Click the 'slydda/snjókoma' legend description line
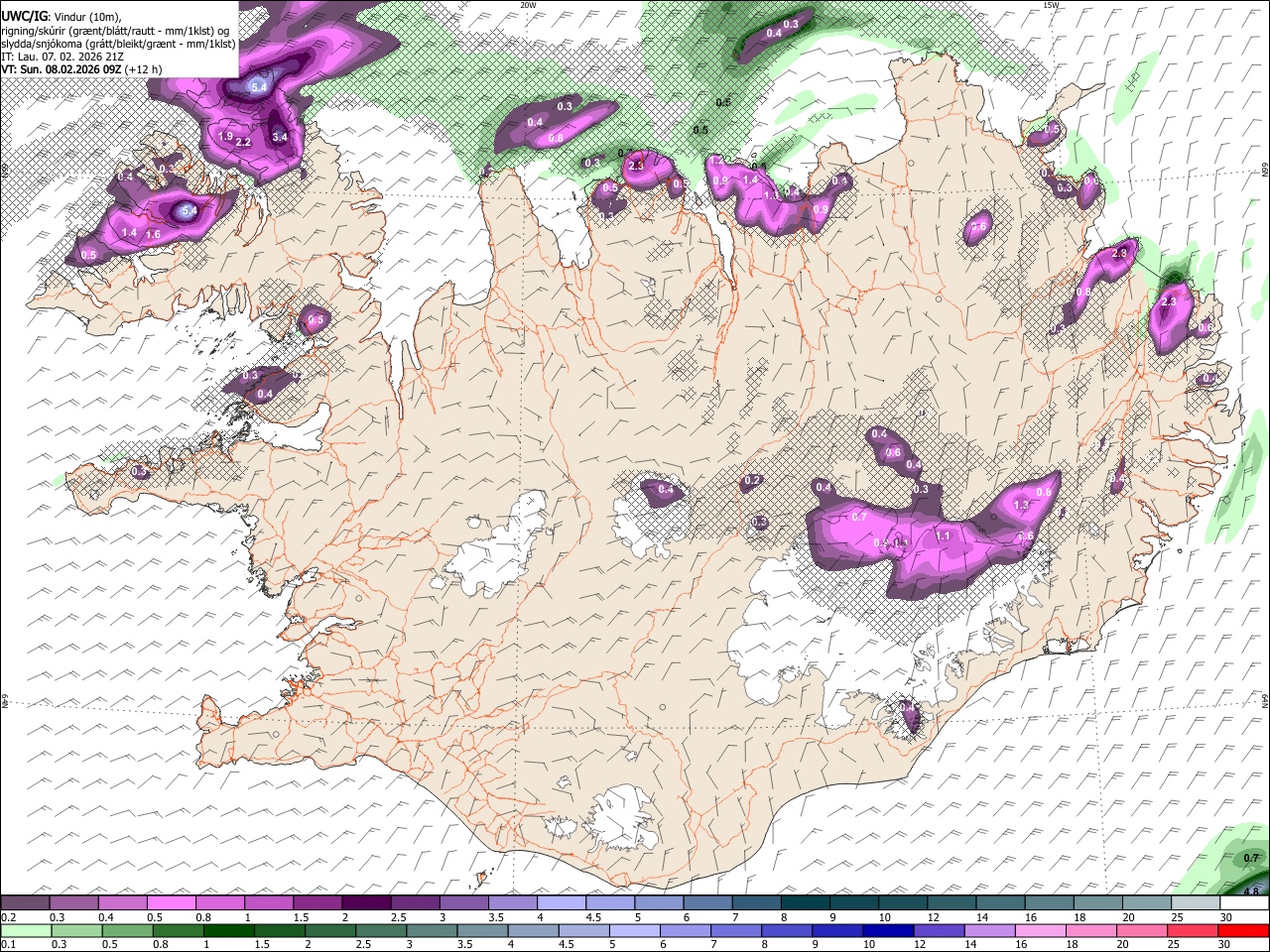 pos(118,44)
